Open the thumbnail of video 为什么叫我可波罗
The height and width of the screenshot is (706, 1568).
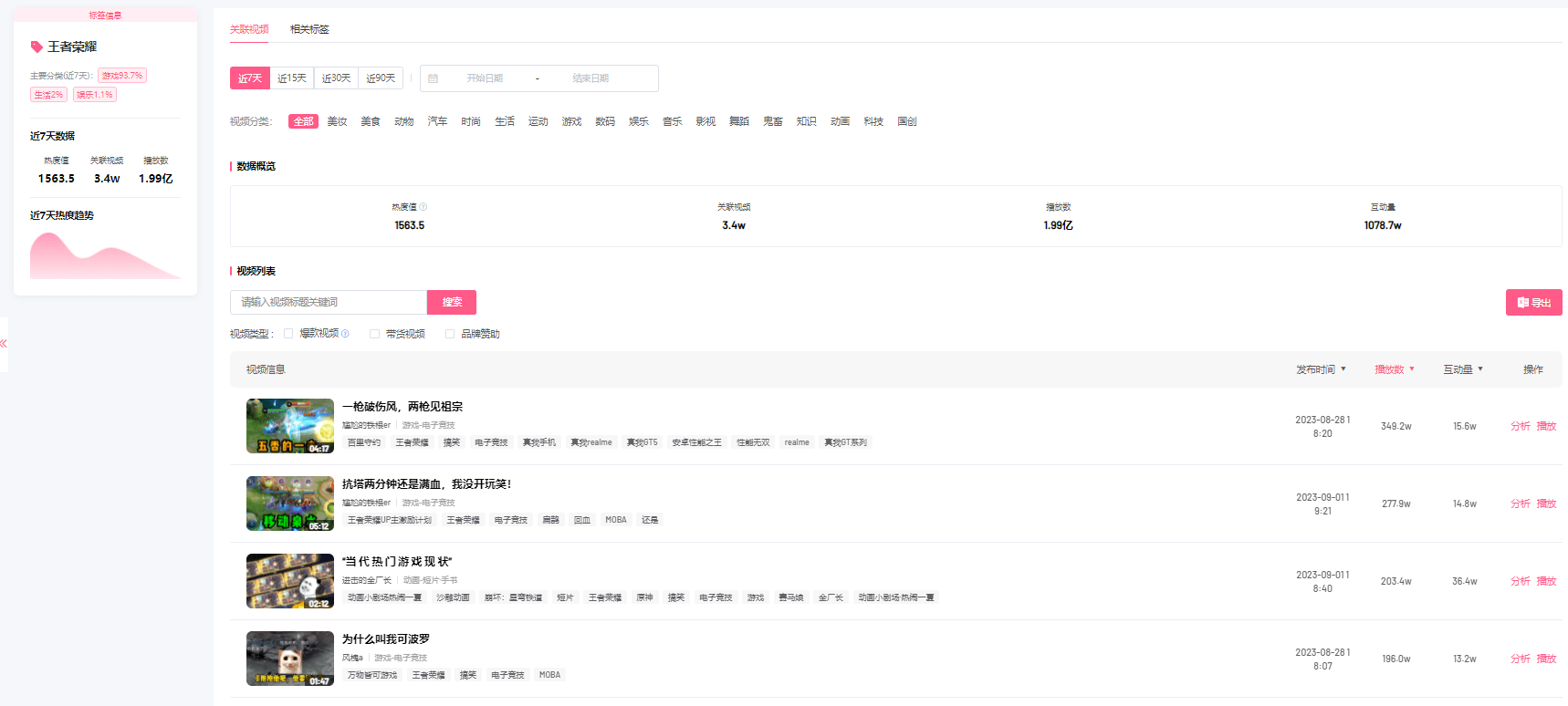pos(289,659)
